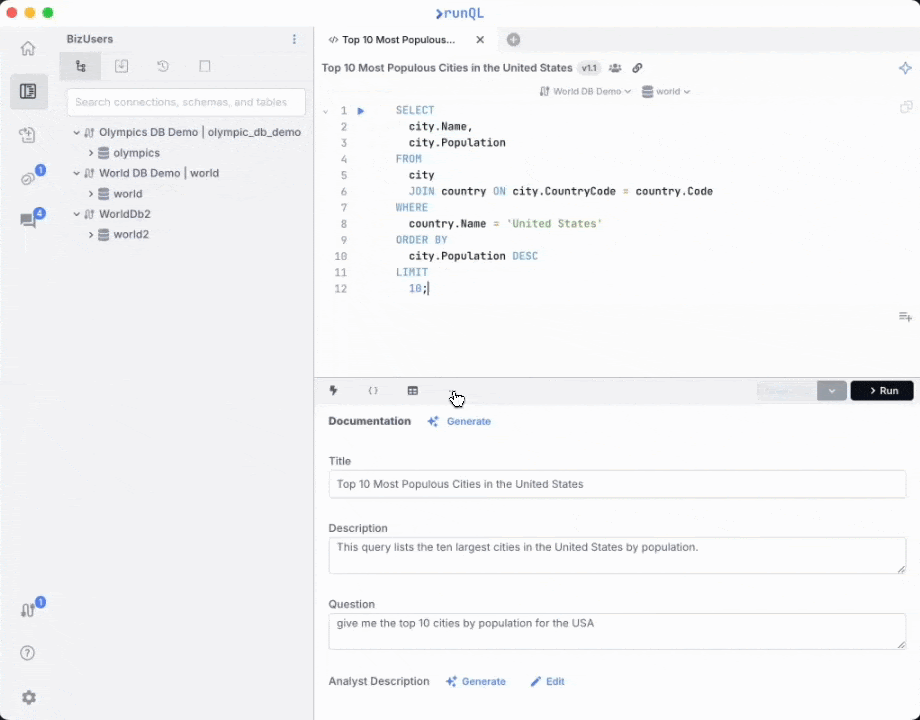Open the Home view in sidebar
Image resolution: width=920 pixels, height=720 pixels.
[x=28, y=48]
